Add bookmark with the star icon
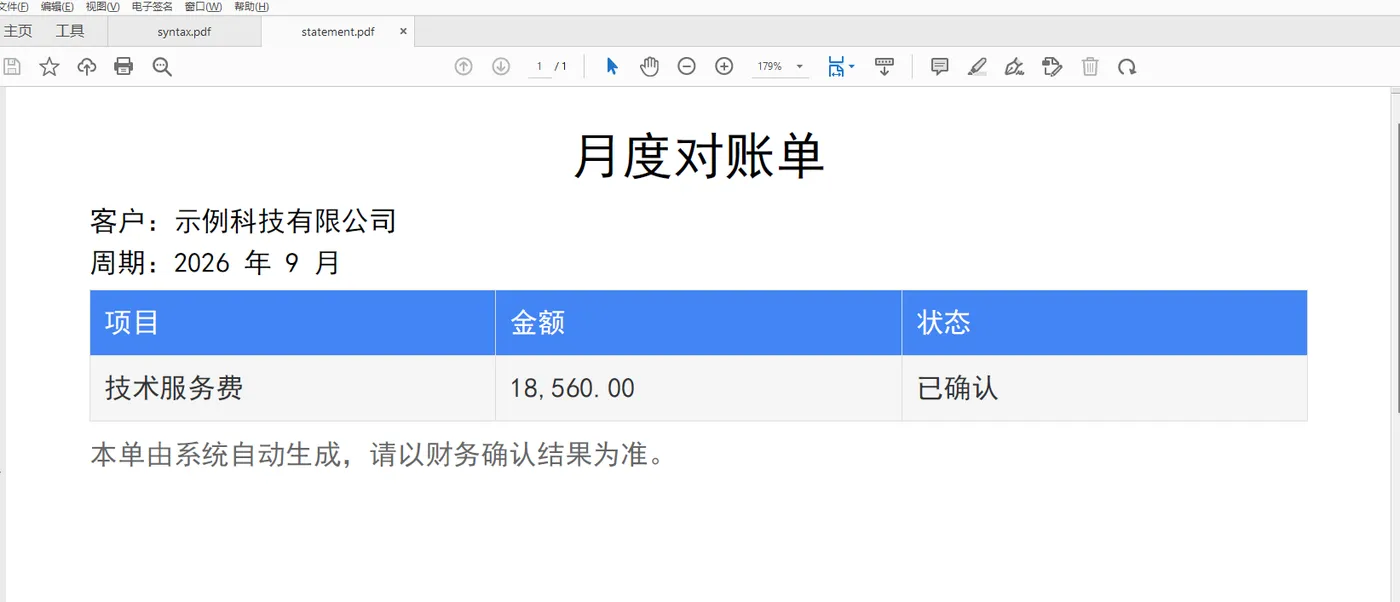Screen dimensions: 1400x602 49,67
